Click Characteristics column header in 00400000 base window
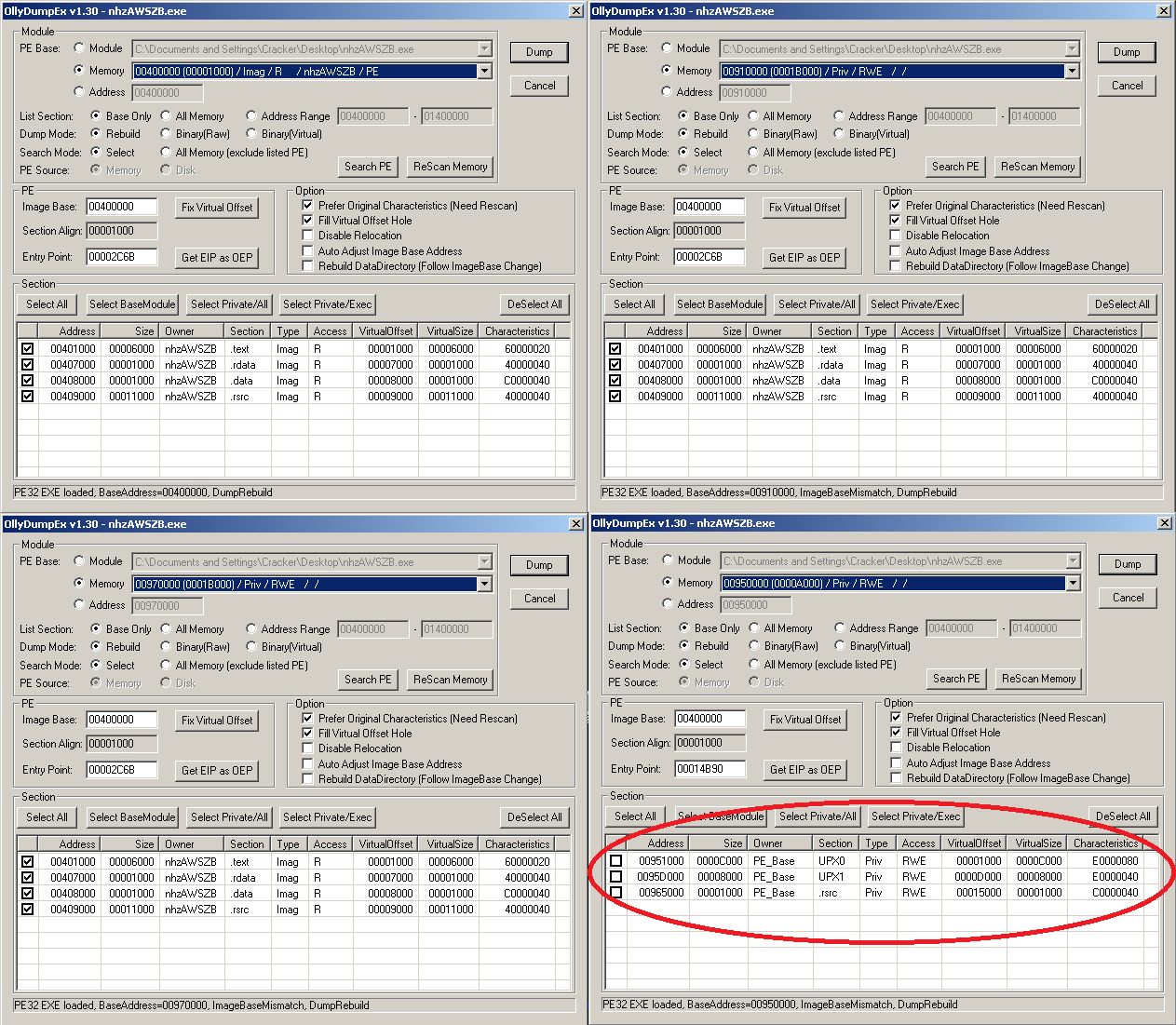Viewport: 1176px width, 1025px height. pyautogui.click(x=517, y=331)
